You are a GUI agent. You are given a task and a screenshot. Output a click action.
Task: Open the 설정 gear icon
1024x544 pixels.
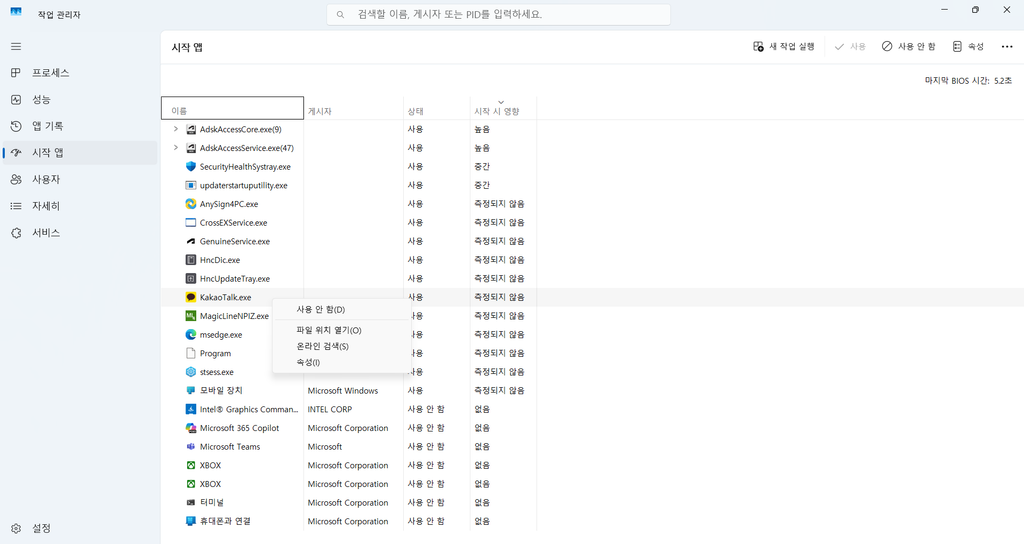coord(16,528)
